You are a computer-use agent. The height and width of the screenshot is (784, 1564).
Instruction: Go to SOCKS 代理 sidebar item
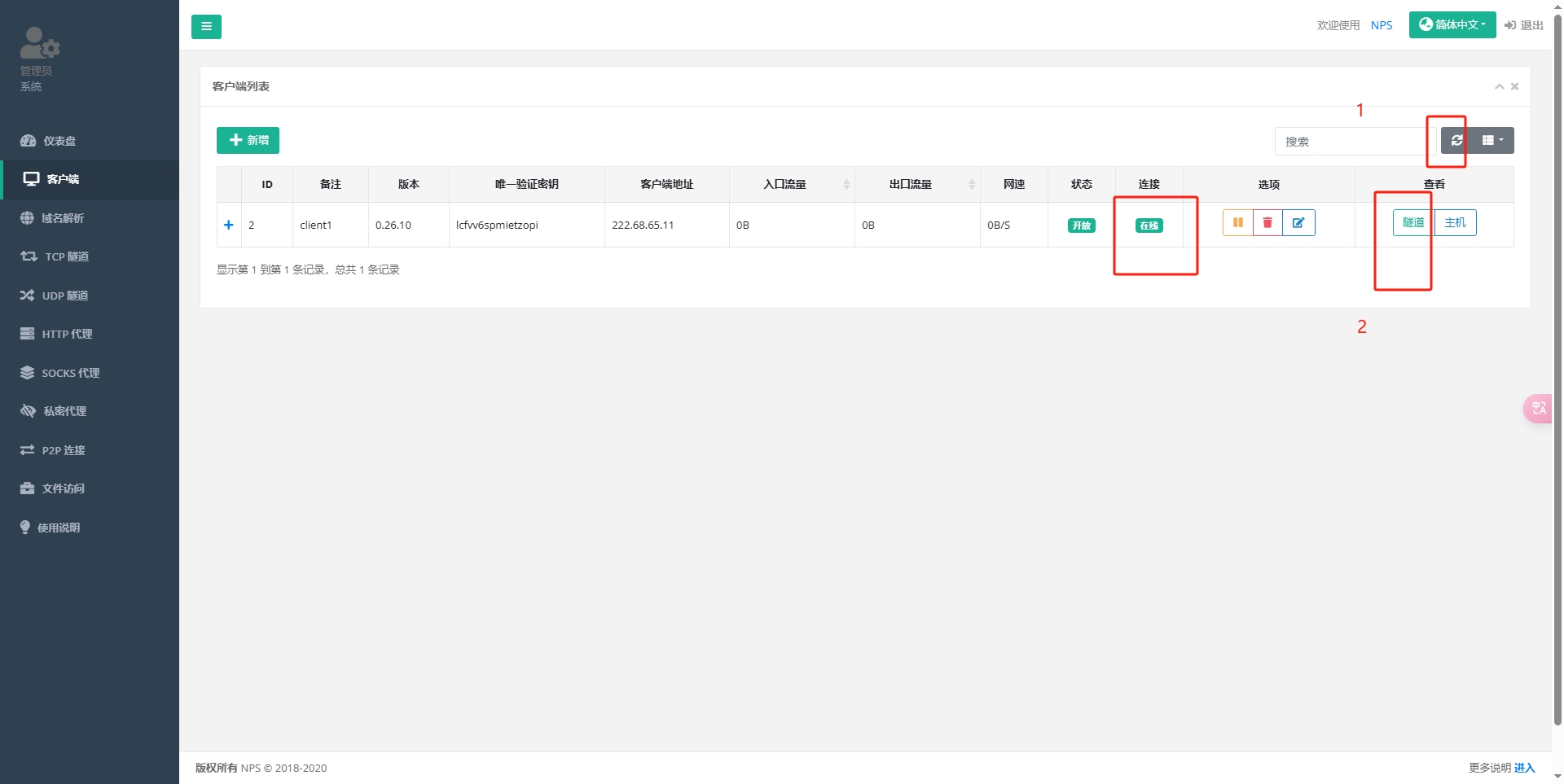tap(70, 373)
